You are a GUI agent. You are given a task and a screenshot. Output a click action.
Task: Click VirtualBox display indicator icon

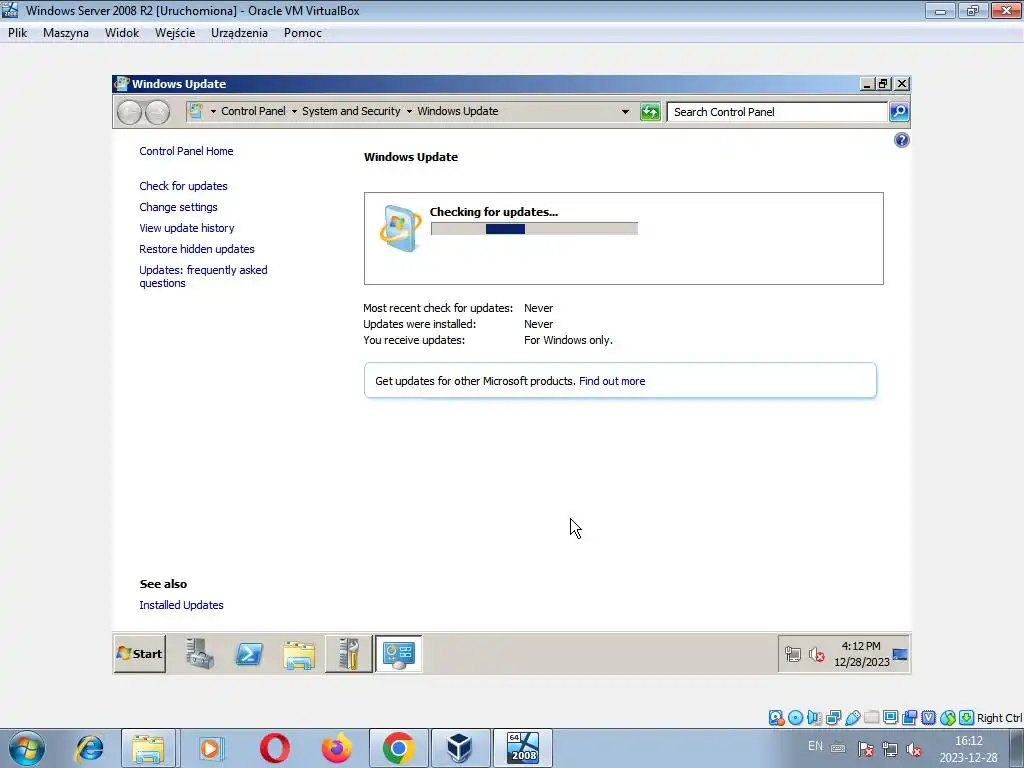(x=890, y=718)
